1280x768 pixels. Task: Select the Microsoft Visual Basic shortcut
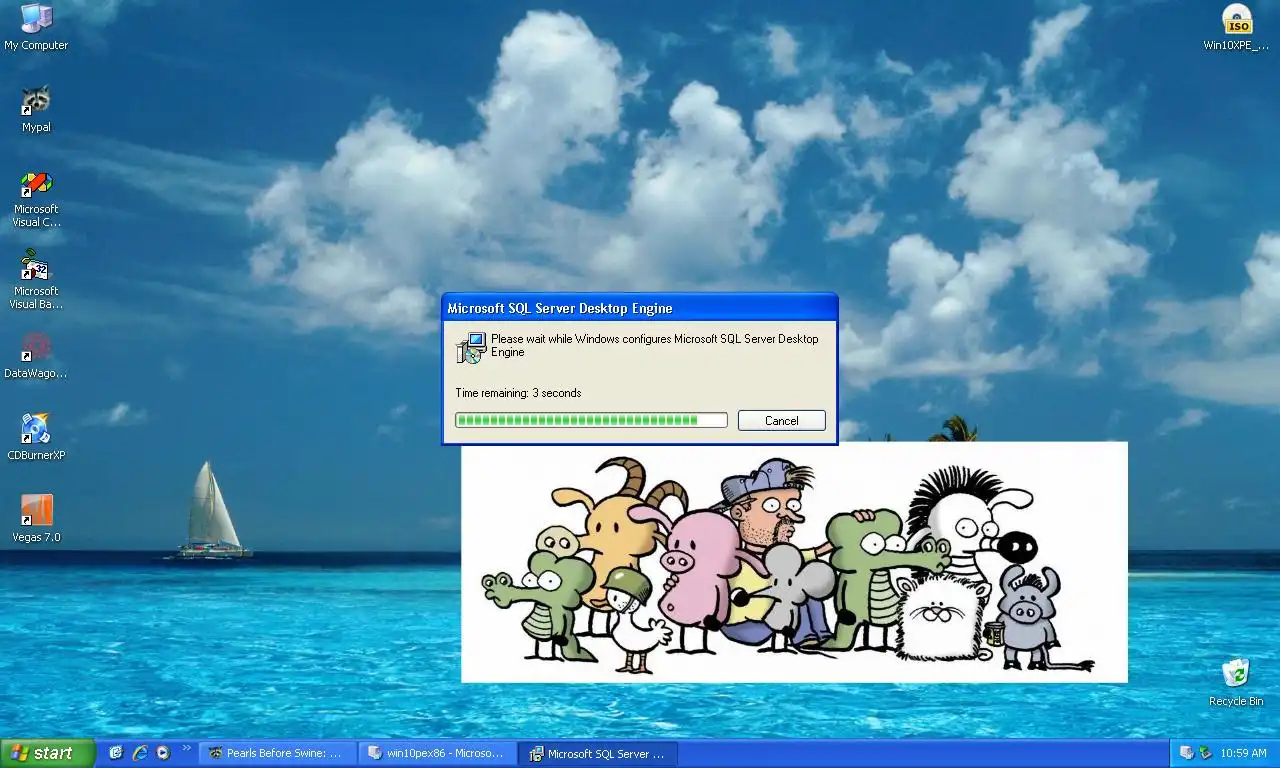point(36,281)
